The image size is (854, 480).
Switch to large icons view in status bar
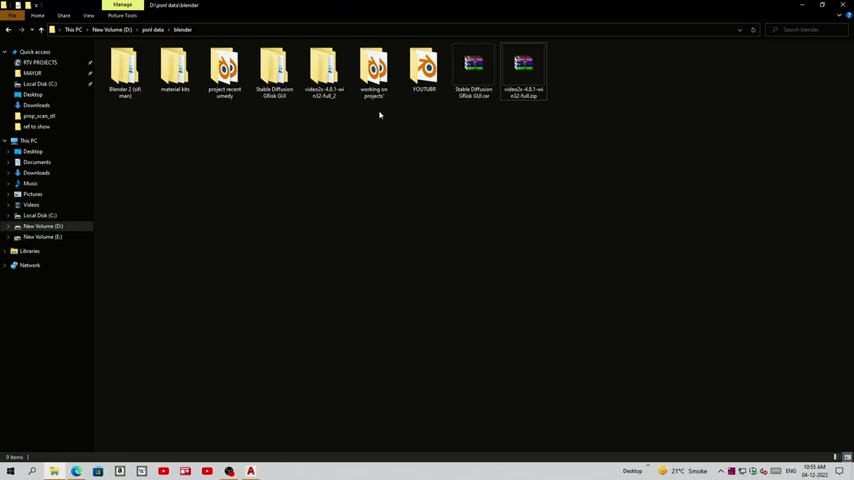coord(846,457)
